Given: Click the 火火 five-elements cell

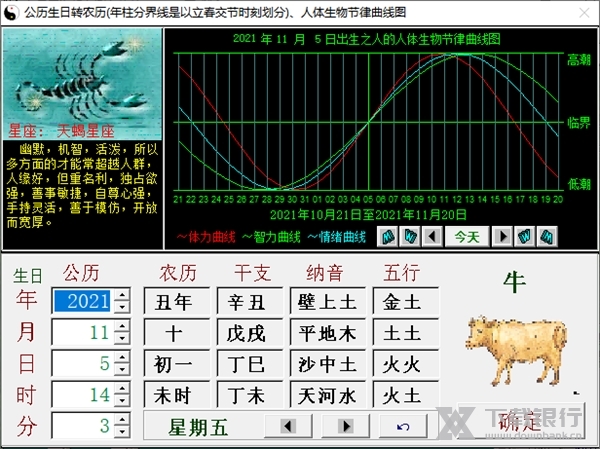Looking at the screenshot, I should pos(406,364).
